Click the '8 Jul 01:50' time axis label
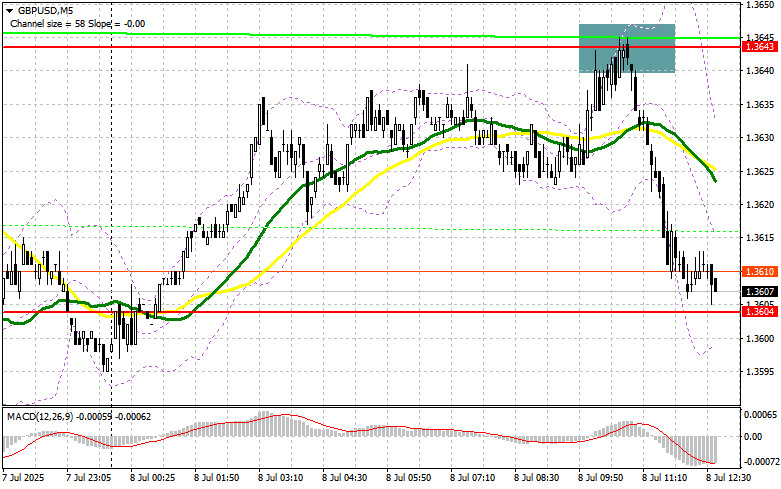This screenshot has height=489, width=781. pos(216,478)
